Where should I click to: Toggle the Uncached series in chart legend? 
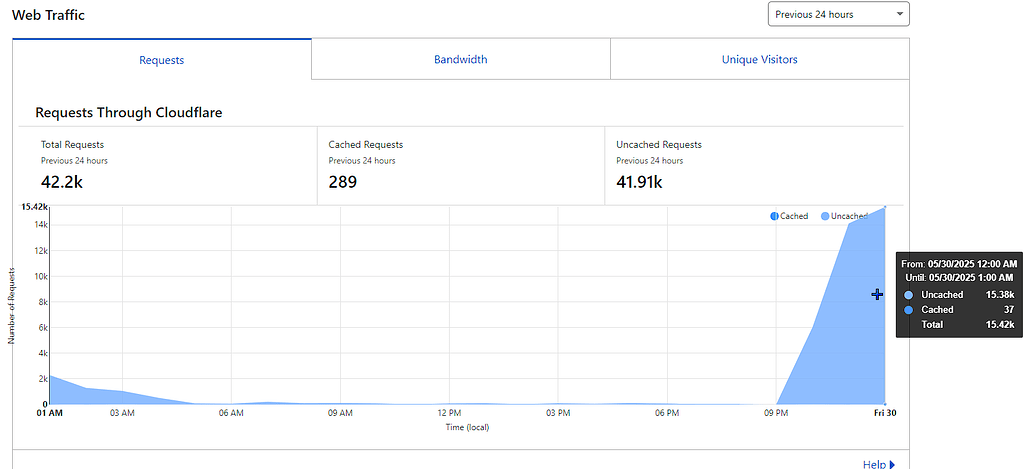tap(844, 216)
